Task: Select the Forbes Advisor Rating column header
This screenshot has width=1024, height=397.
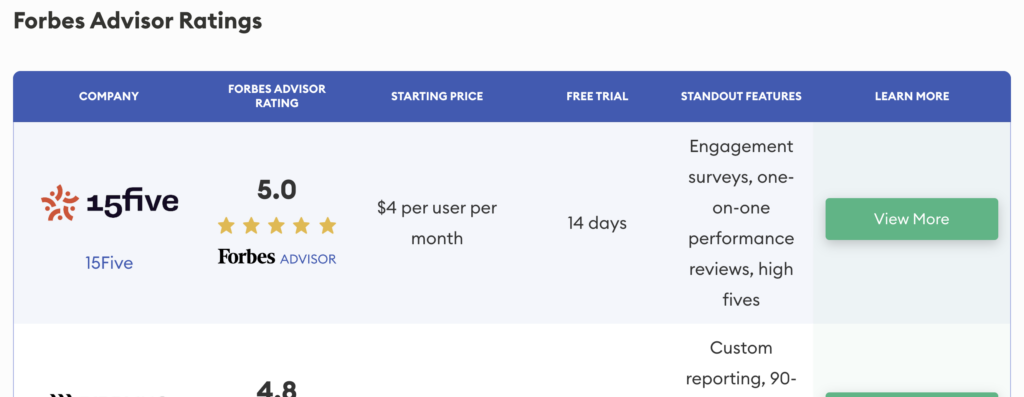Action: pos(277,96)
